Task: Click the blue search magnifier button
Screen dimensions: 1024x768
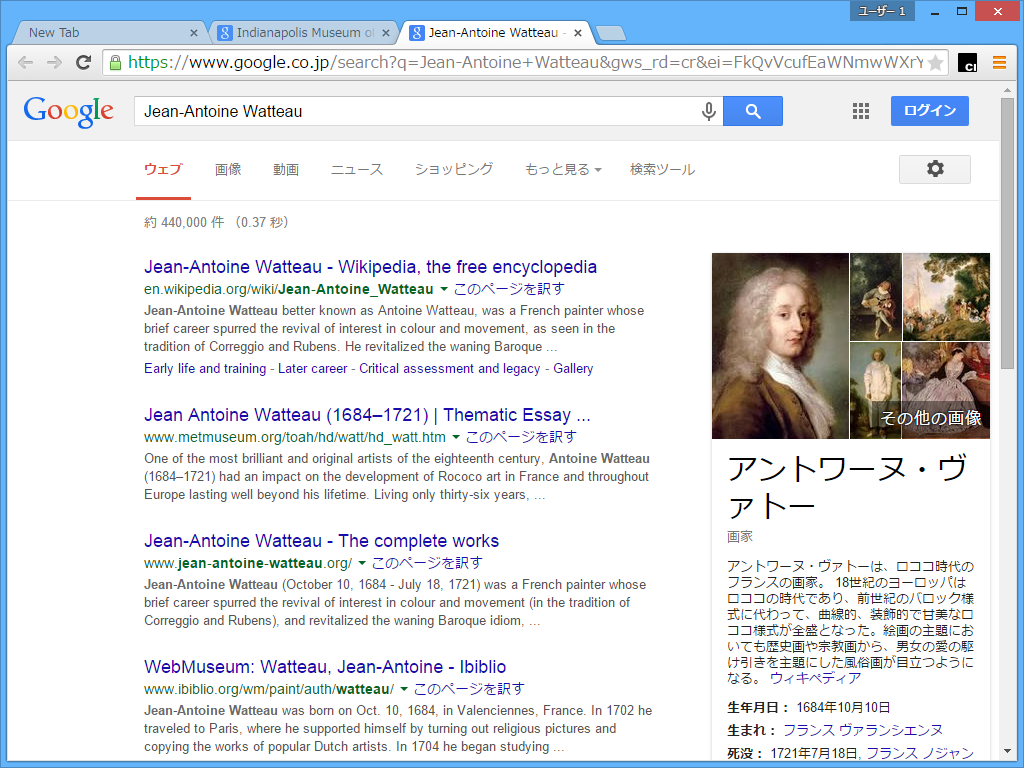Action: [752, 111]
